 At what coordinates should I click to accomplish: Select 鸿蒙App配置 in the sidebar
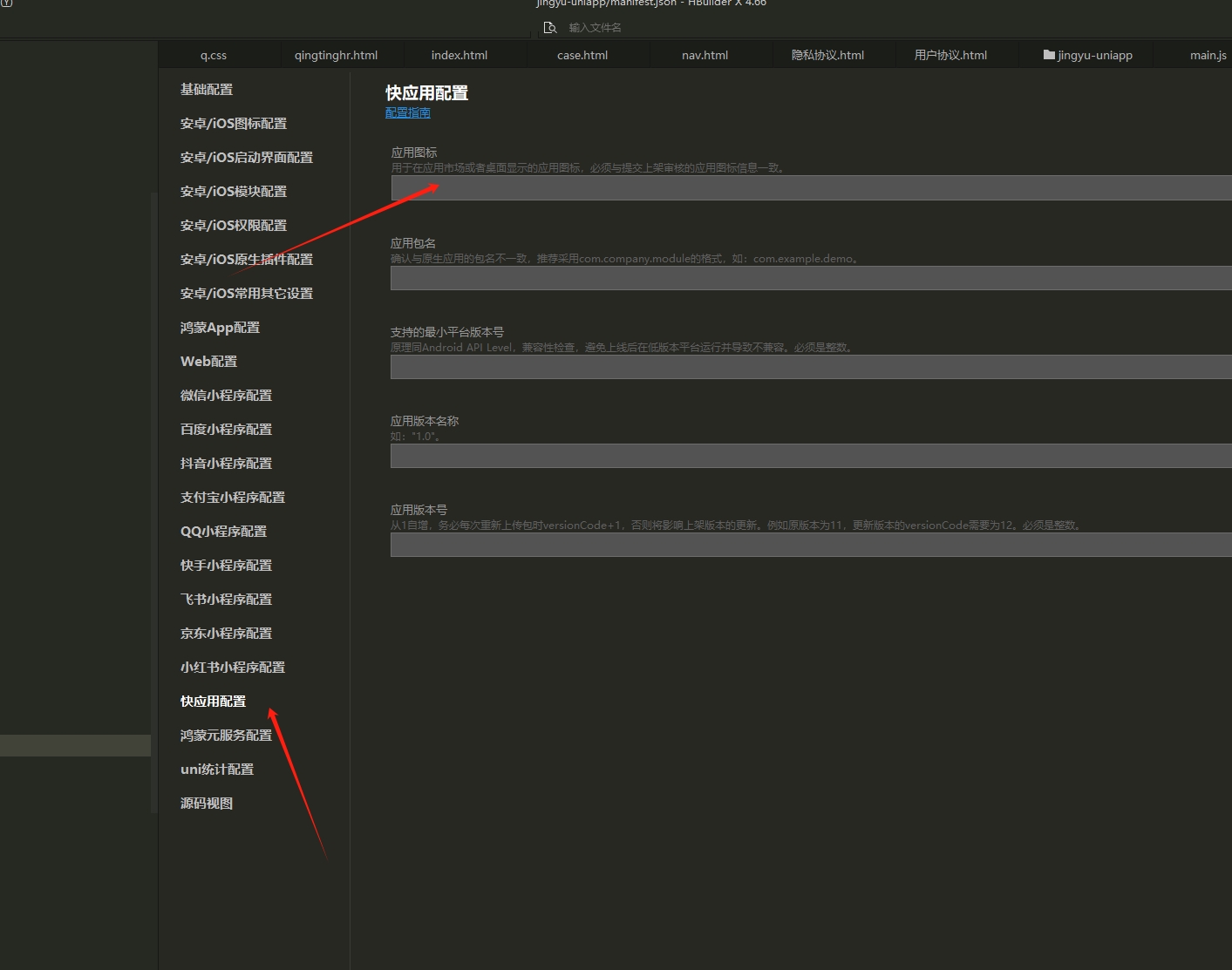[220, 328]
